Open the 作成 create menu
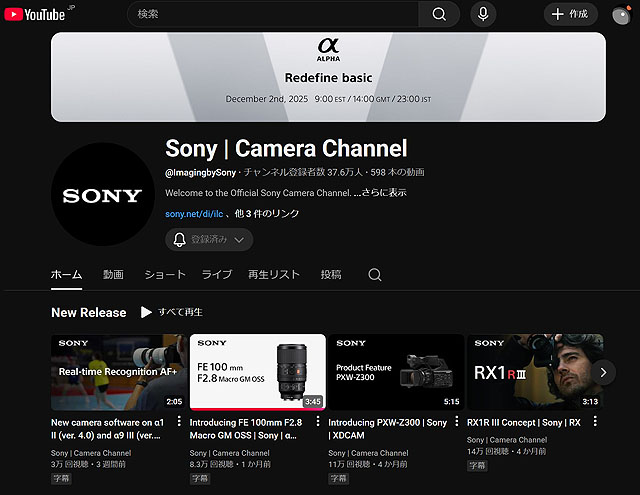The height and width of the screenshot is (495, 640). (570, 14)
